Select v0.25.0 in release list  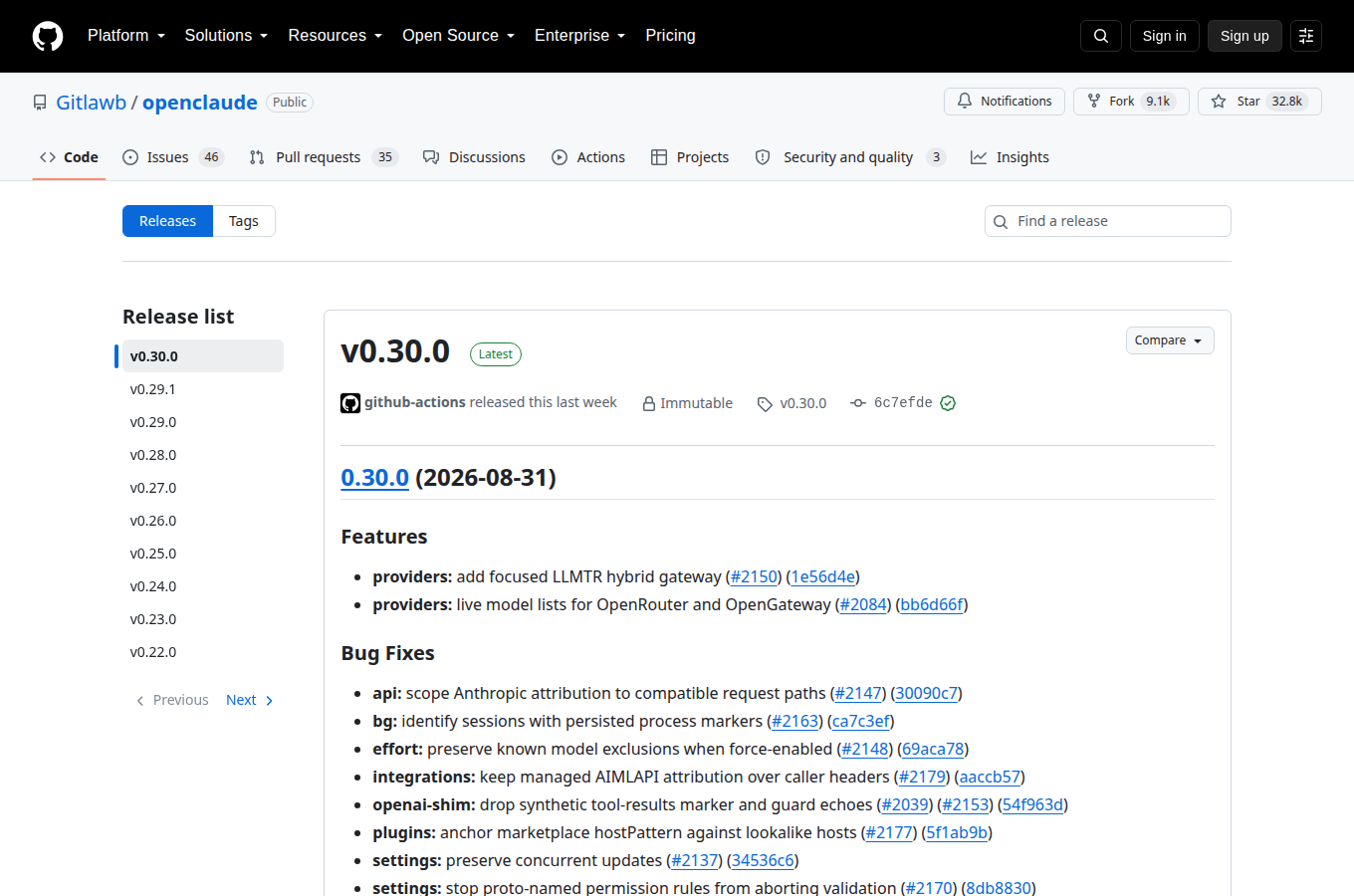[203, 554]
